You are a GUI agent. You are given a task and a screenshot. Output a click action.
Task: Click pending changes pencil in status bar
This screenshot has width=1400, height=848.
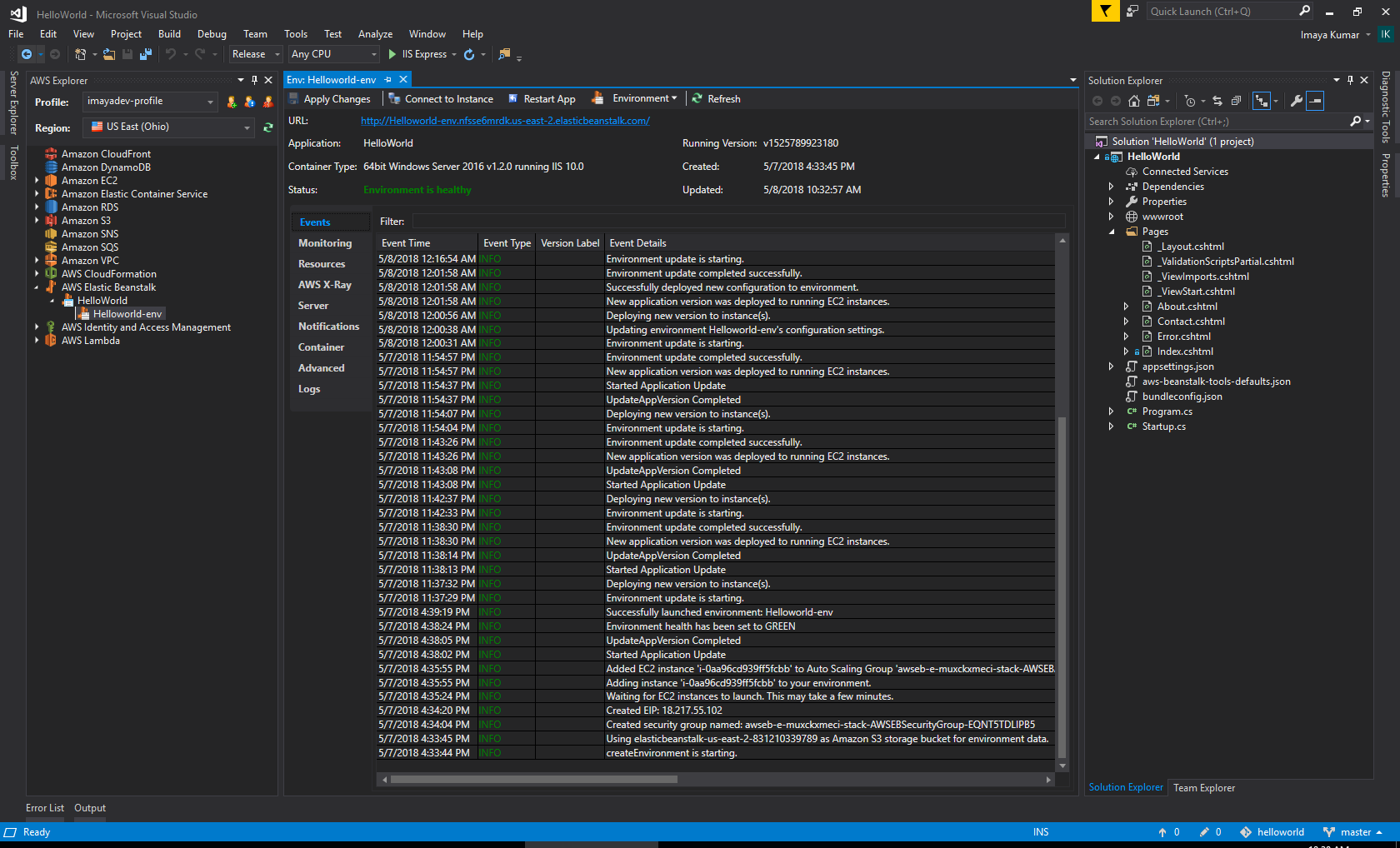(1204, 832)
